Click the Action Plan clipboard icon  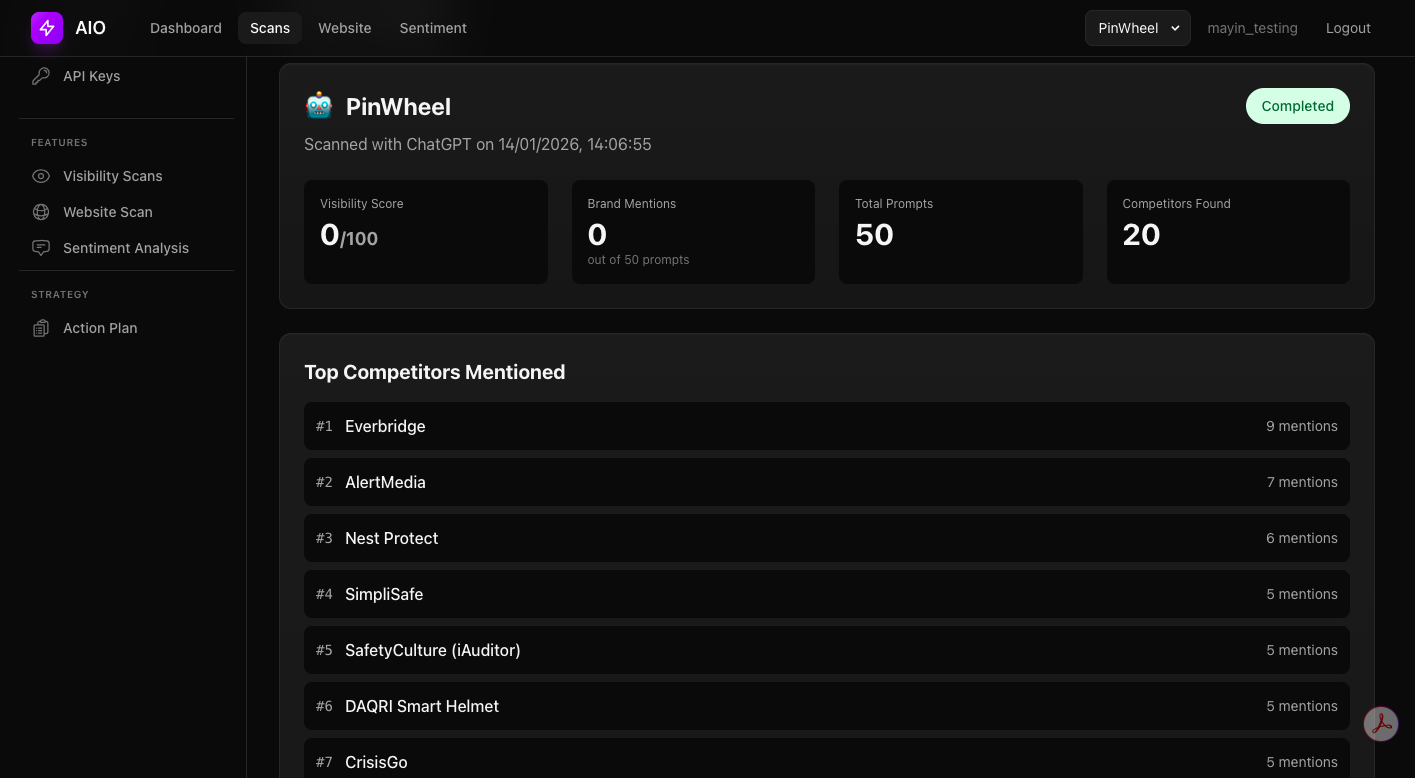[x=40, y=328]
